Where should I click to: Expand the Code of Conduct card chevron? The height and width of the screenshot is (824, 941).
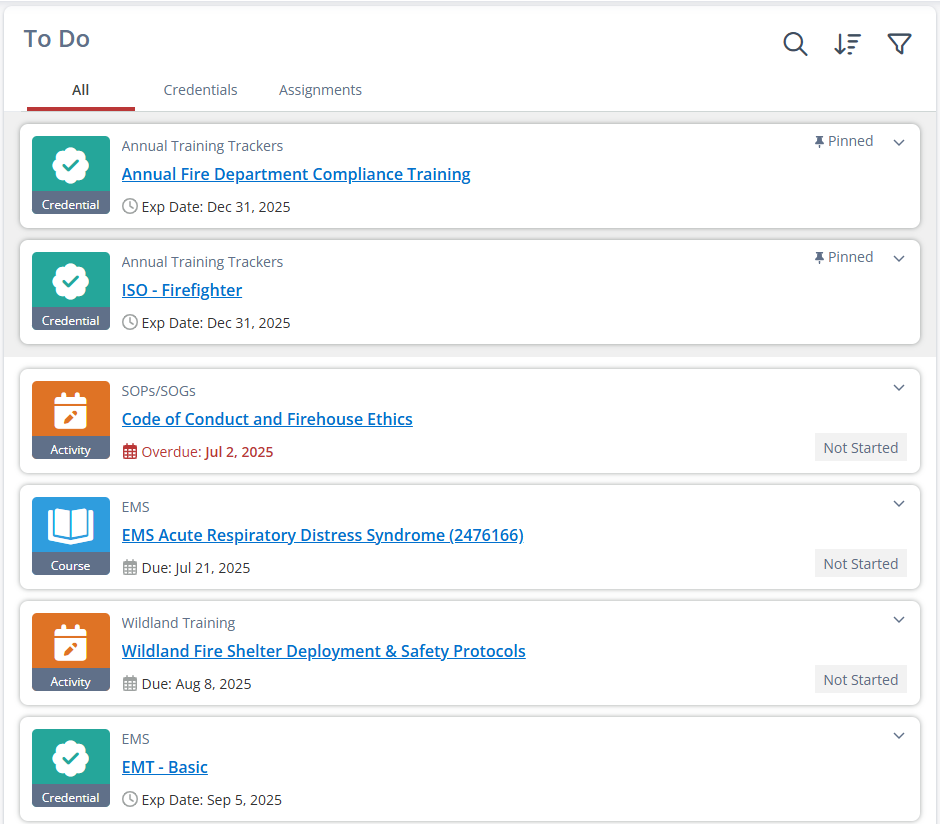[x=899, y=388]
